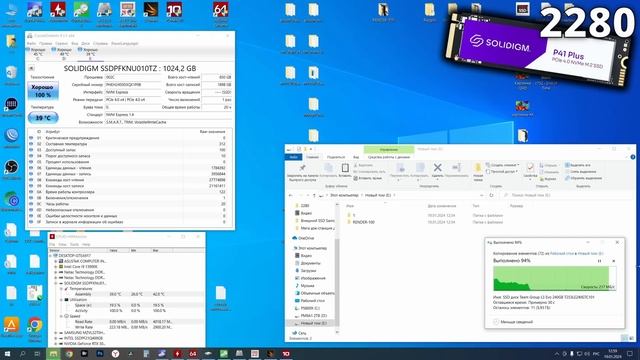
Task: Collapse Utilization node in HWMonitor
Action: [61, 300]
